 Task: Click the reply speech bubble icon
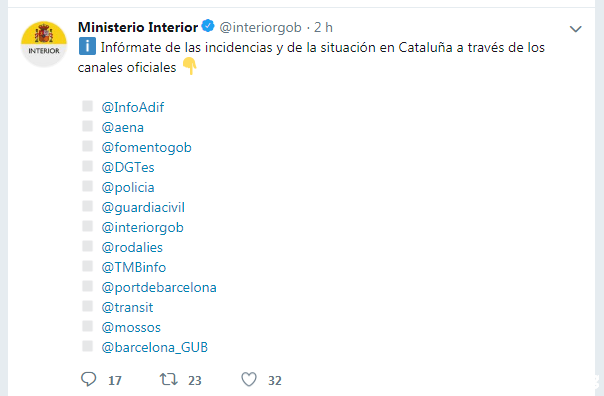click(88, 379)
